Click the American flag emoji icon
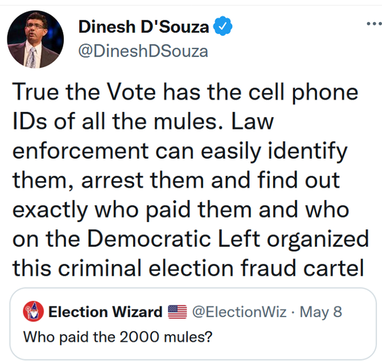The height and width of the screenshot is (361, 382). [177, 312]
